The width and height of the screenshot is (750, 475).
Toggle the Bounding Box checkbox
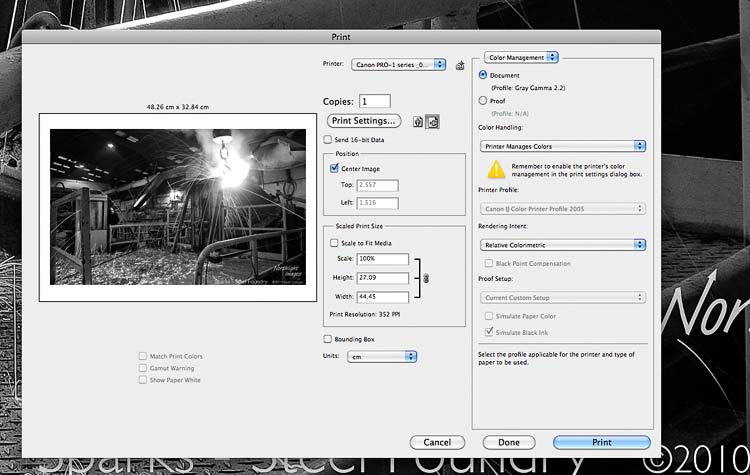pos(328,339)
